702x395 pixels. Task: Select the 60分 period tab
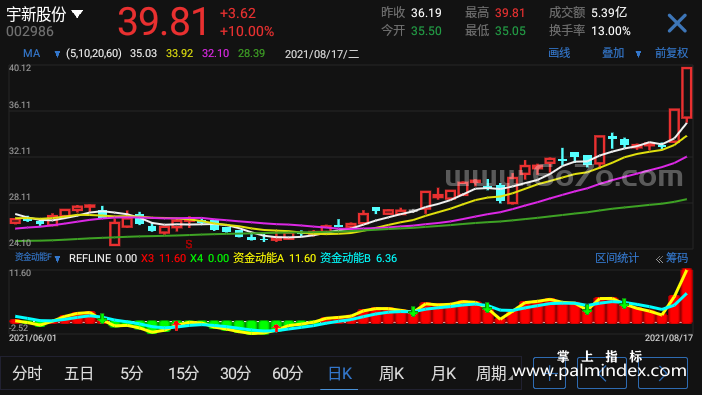[287, 373]
